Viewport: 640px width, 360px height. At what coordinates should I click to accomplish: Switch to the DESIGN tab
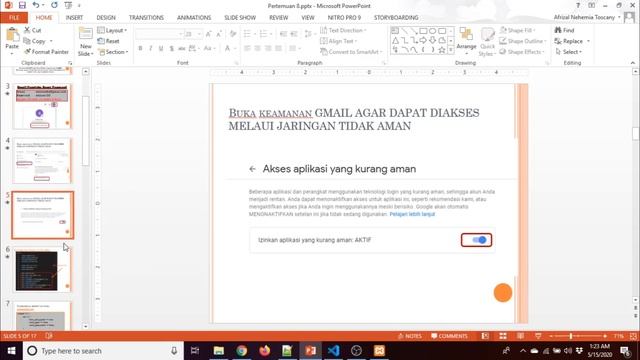click(x=106, y=18)
